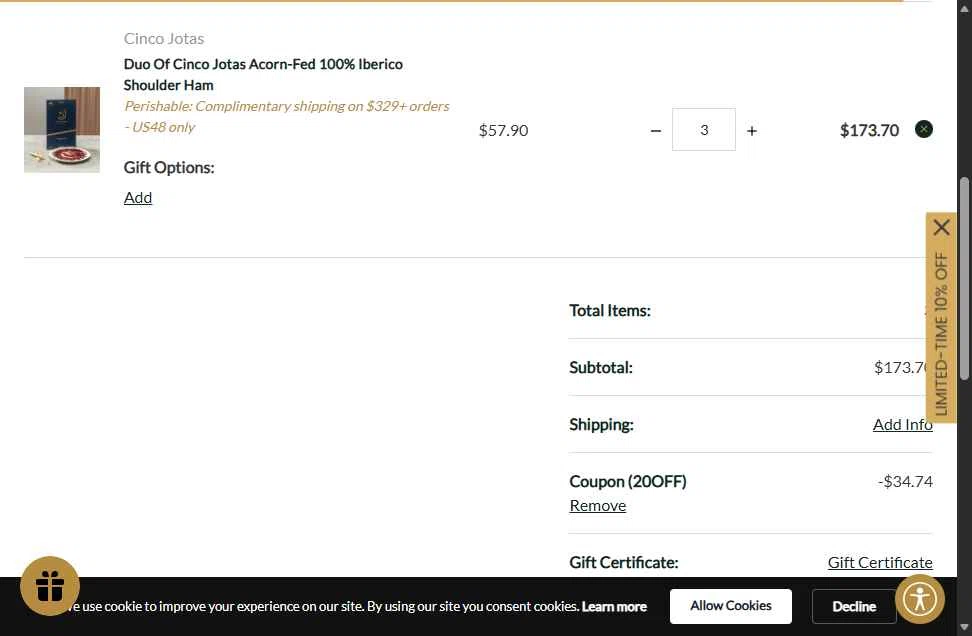972x636 pixels.
Task: Remove the Cinco Jotas ham from cart
Action: pyautogui.click(x=923, y=130)
